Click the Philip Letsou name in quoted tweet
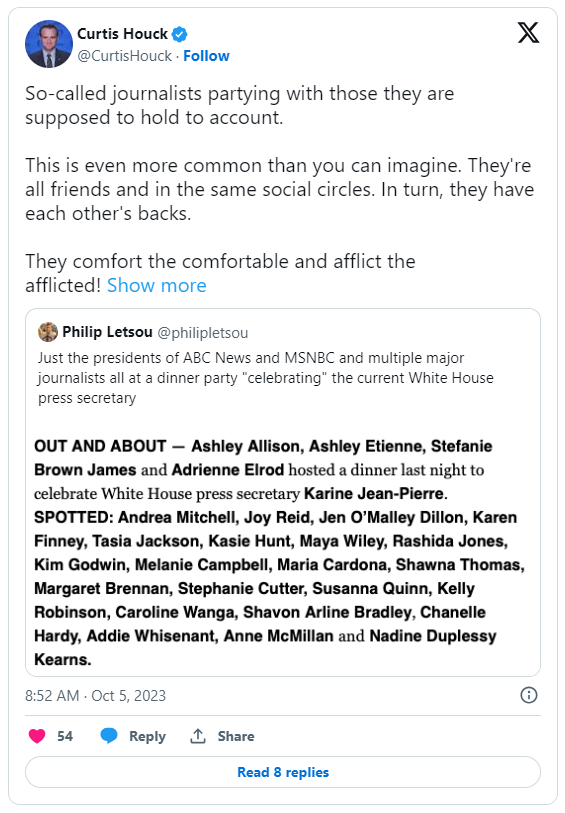Viewport: 565px width, 813px height. (x=107, y=332)
